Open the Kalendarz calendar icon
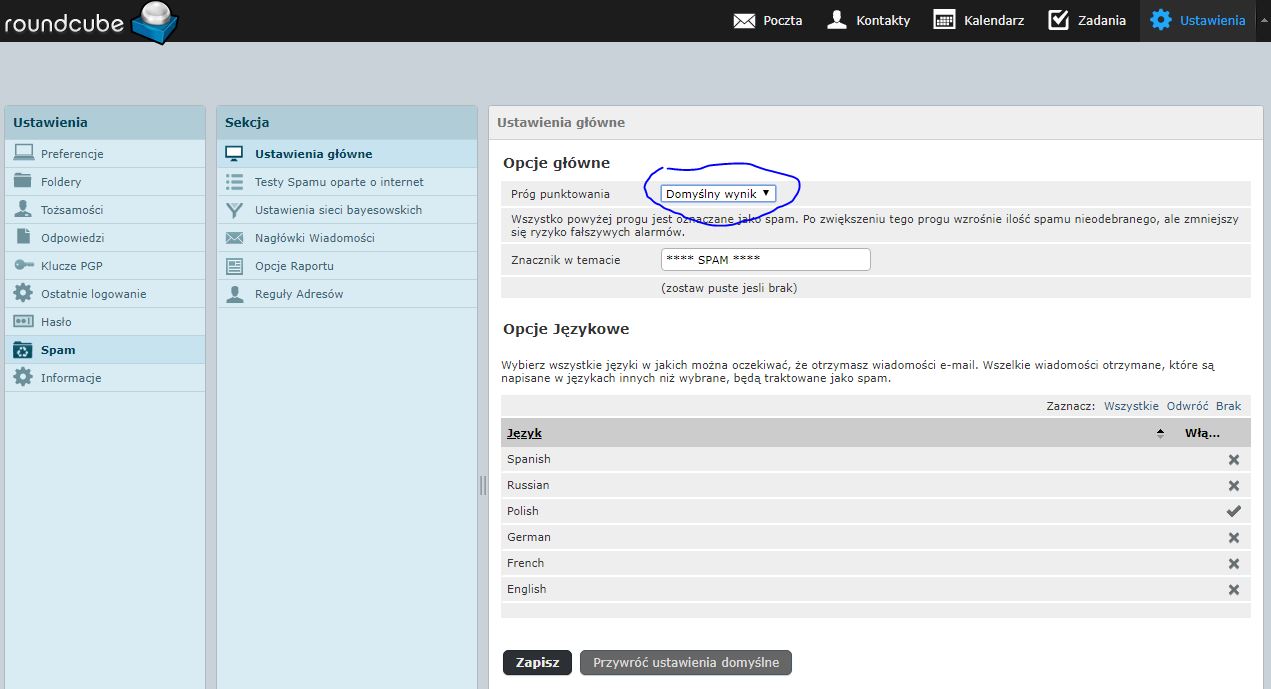The image size is (1271, 689). [944, 20]
